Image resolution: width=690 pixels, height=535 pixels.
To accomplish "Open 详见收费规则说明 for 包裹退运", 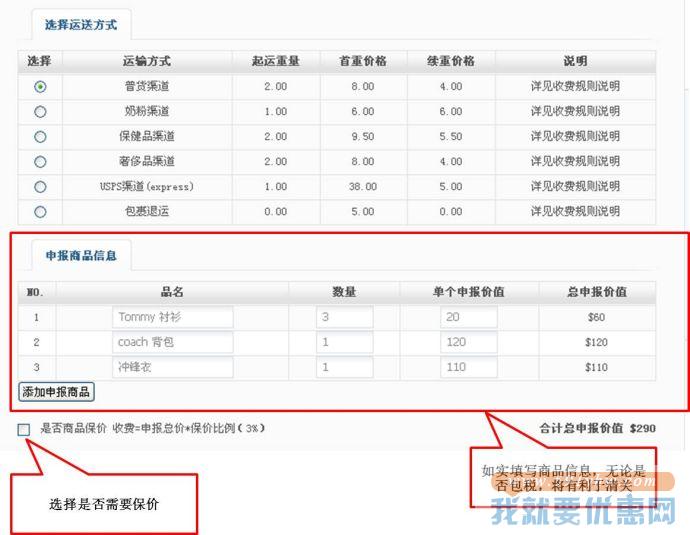I will [x=575, y=212].
